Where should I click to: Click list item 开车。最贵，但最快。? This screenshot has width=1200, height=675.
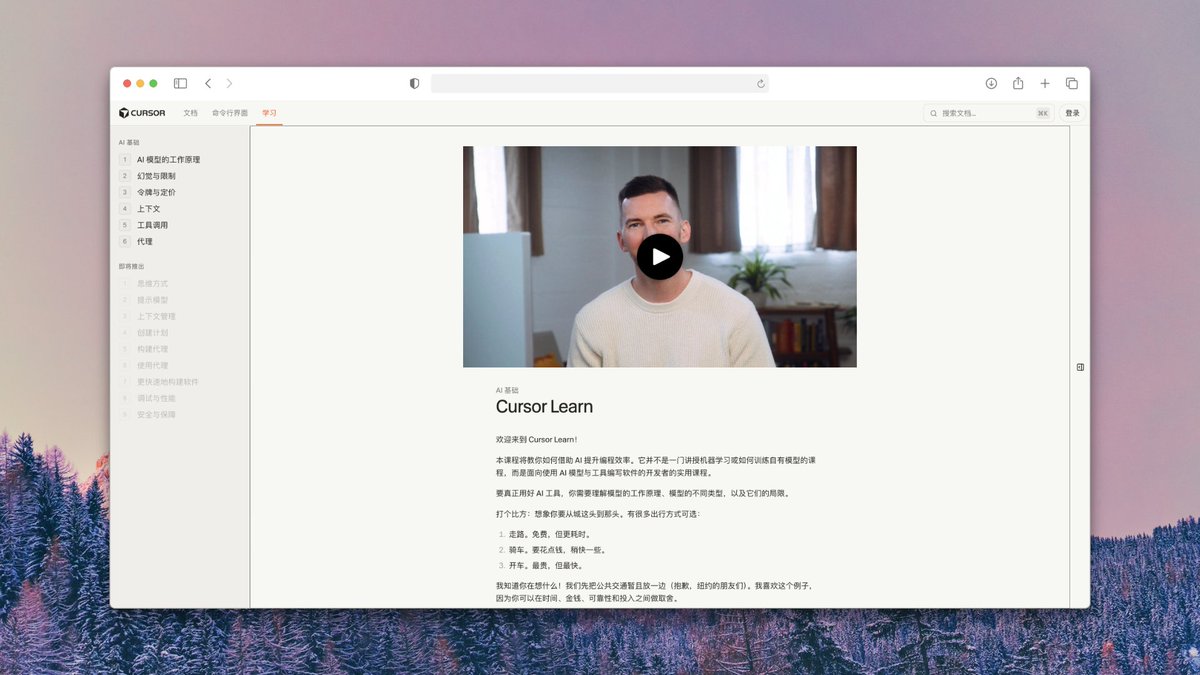(546, 565)
